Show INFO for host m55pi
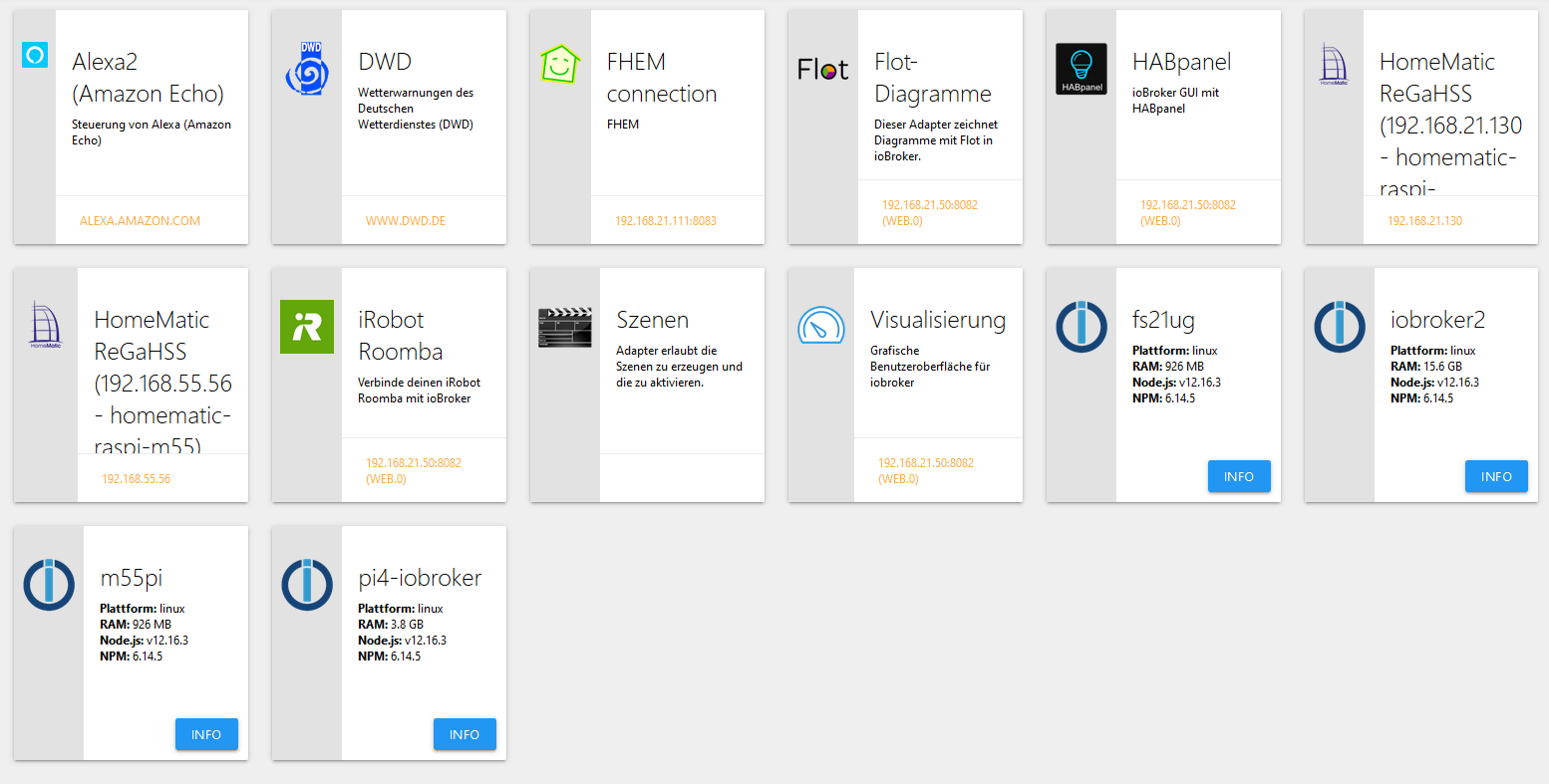 tap(206, 734)
